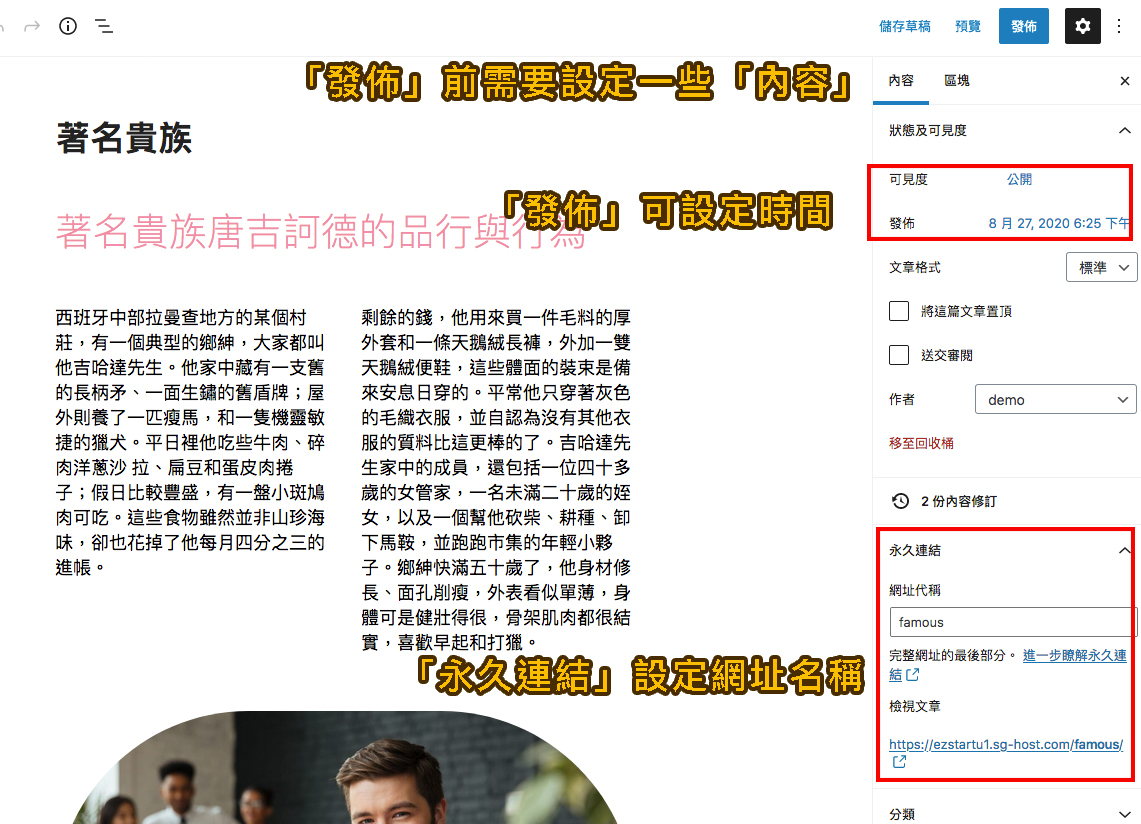Enable 將這篇文章置頂 checkbox
The image size is (1141, 824).
point(899,311)
